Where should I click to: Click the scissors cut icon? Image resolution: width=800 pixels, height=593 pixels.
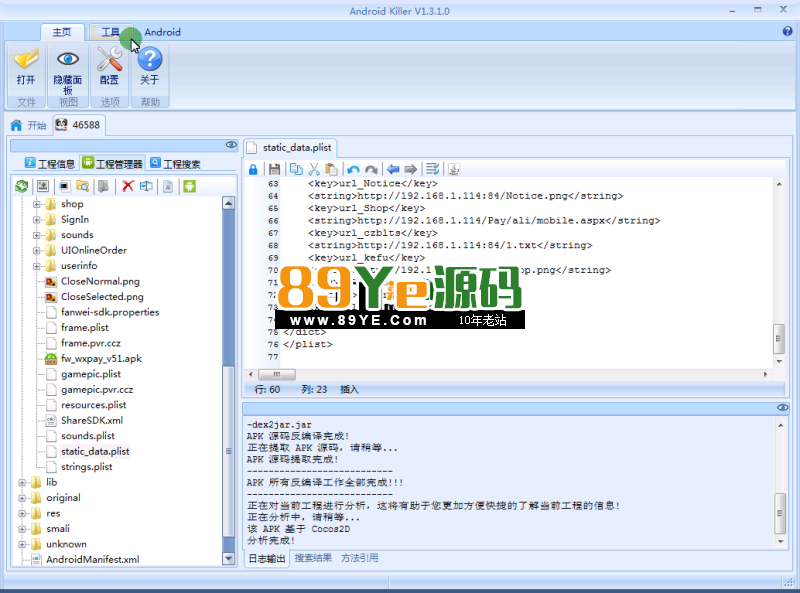point(314,169)
